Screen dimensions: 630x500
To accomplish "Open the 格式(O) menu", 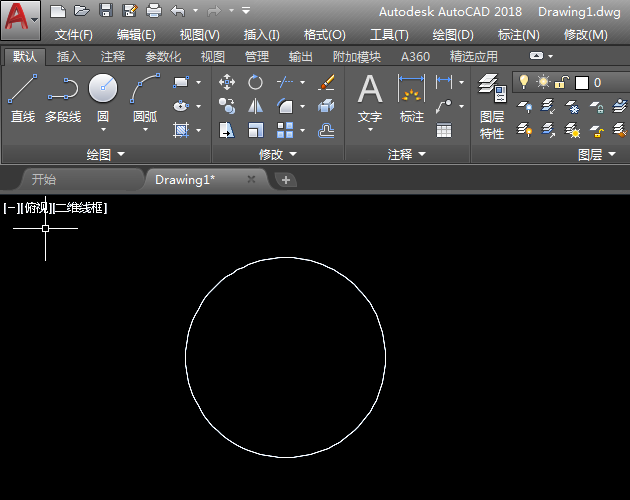I will (324, 35).
